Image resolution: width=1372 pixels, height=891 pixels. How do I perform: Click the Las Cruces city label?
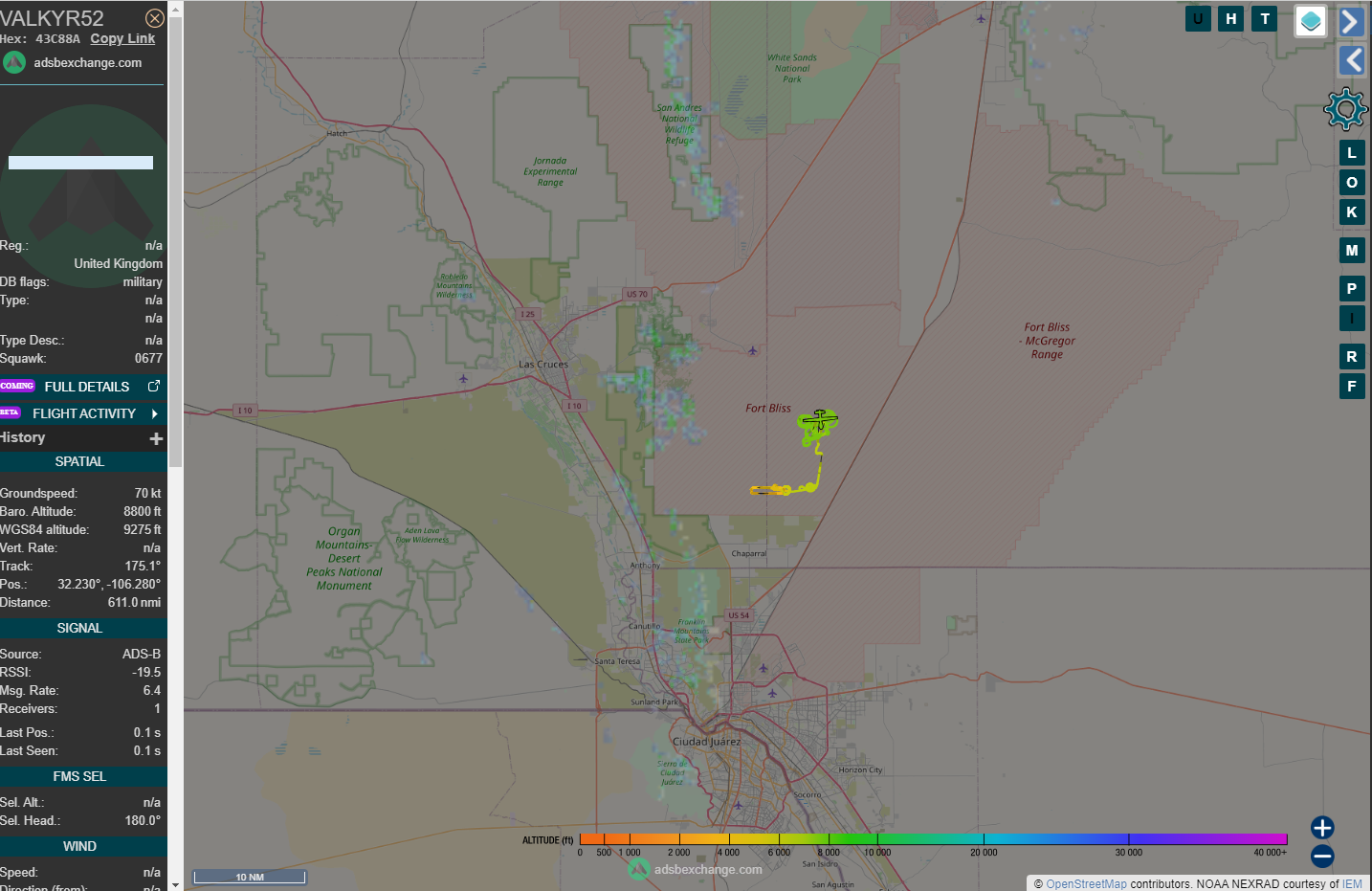[x=543, y=365]
